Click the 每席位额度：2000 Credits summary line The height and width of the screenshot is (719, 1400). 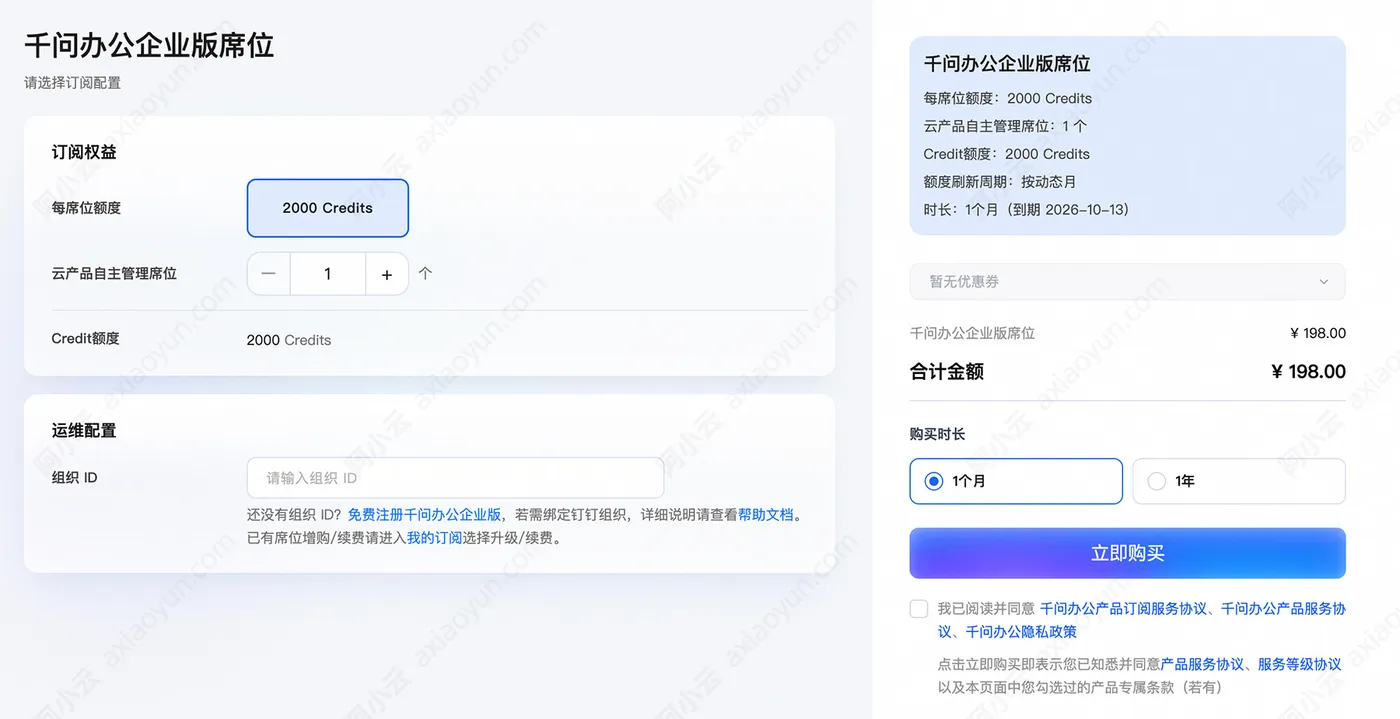(1007, 98)
